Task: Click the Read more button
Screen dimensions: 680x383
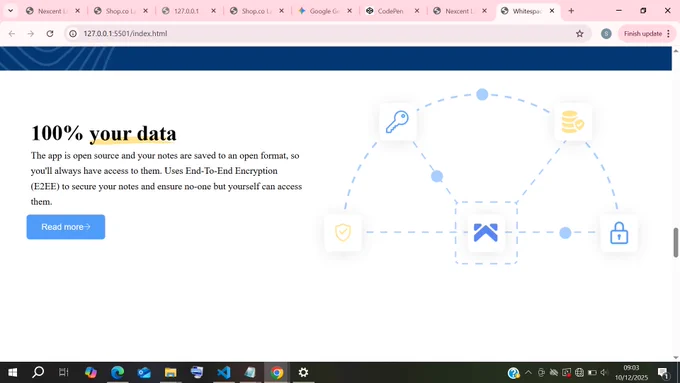Action: tap(65, 227)
